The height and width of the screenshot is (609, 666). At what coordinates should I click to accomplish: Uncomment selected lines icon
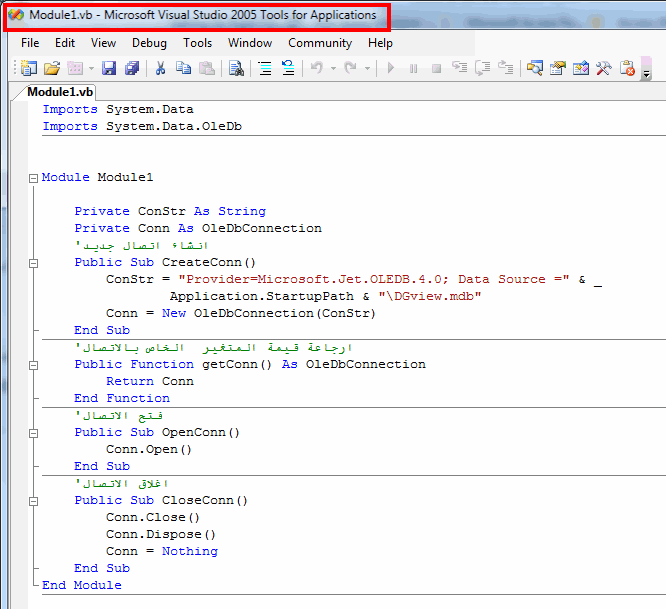point(288,68)
